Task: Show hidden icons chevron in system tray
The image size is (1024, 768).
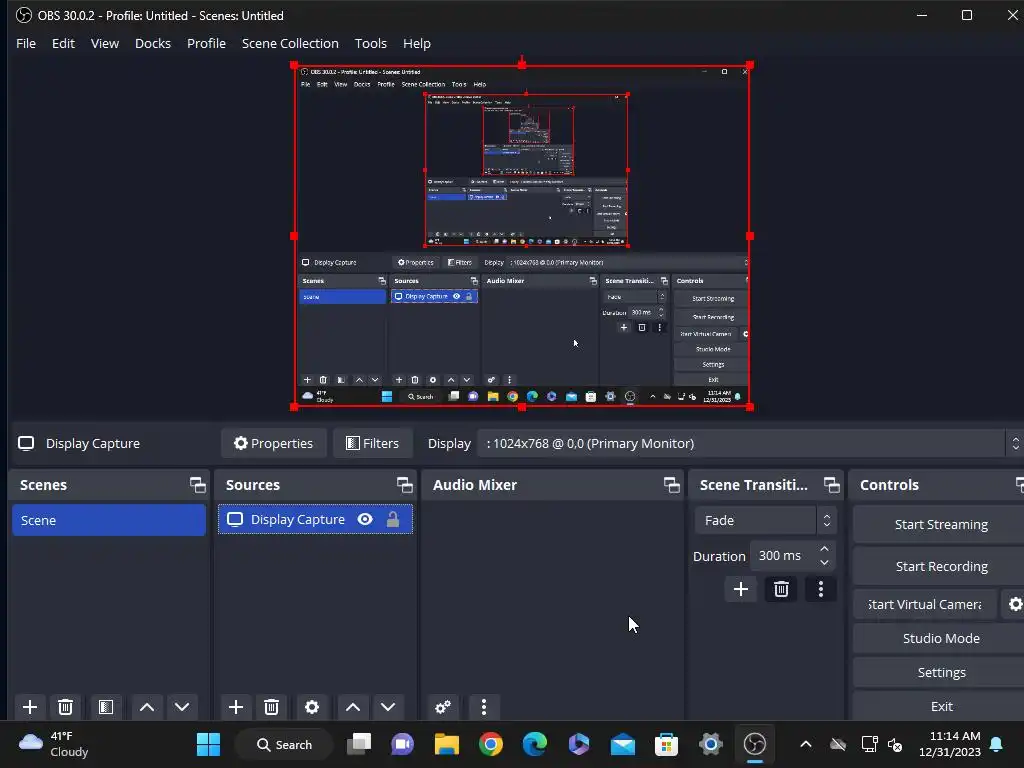Action: pos(806,744)
